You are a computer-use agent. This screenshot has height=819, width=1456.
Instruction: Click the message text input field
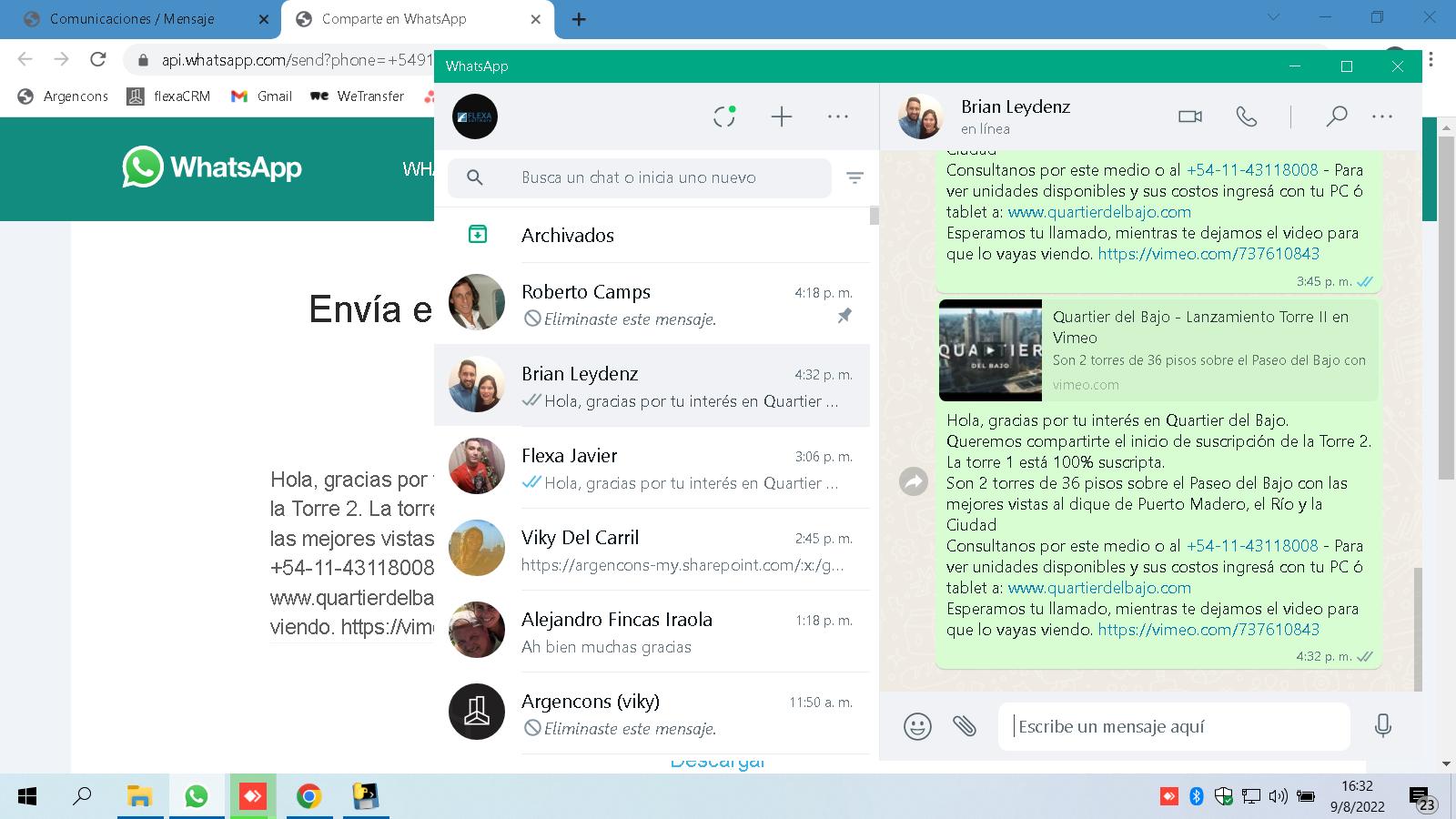pyautogui.click(x=1174, y=726)
